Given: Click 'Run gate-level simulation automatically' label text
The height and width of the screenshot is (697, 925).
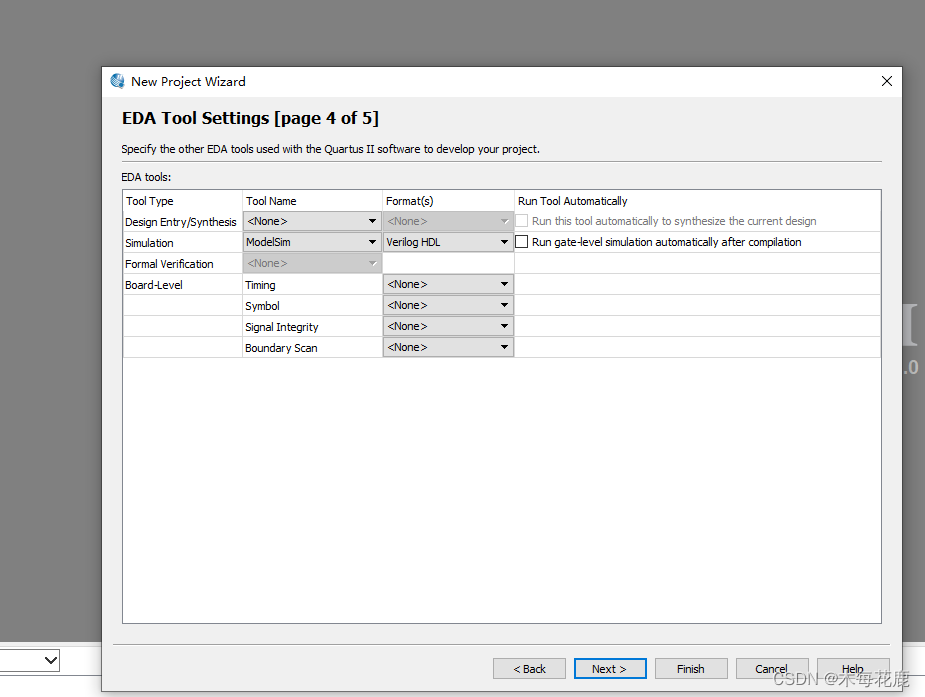Looking at the screenshot, I should [x=667, y=242].
